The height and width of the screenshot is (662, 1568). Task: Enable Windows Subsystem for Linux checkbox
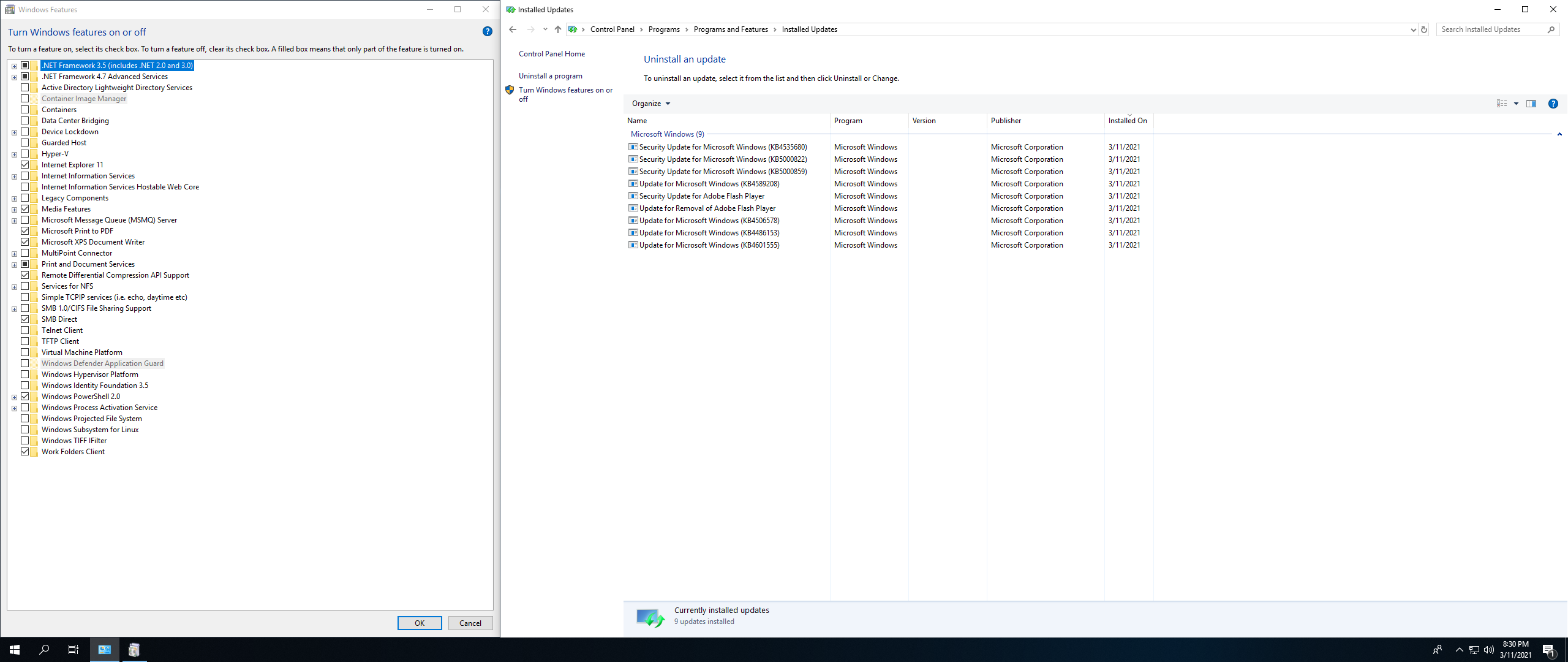point(25,430)
